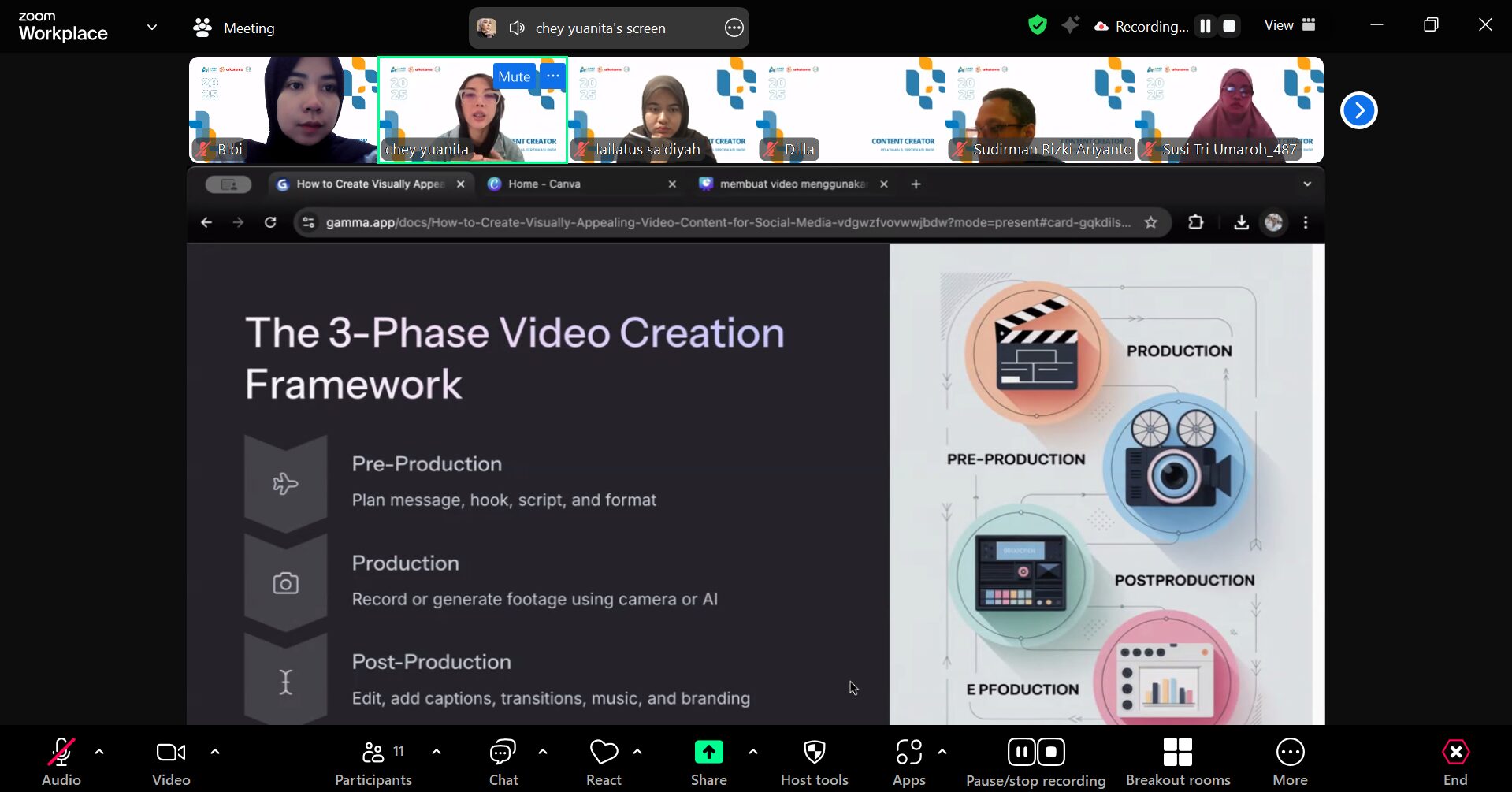Open the Participants panel
This screenshot has height=792, width=1512.
[373, 762]
